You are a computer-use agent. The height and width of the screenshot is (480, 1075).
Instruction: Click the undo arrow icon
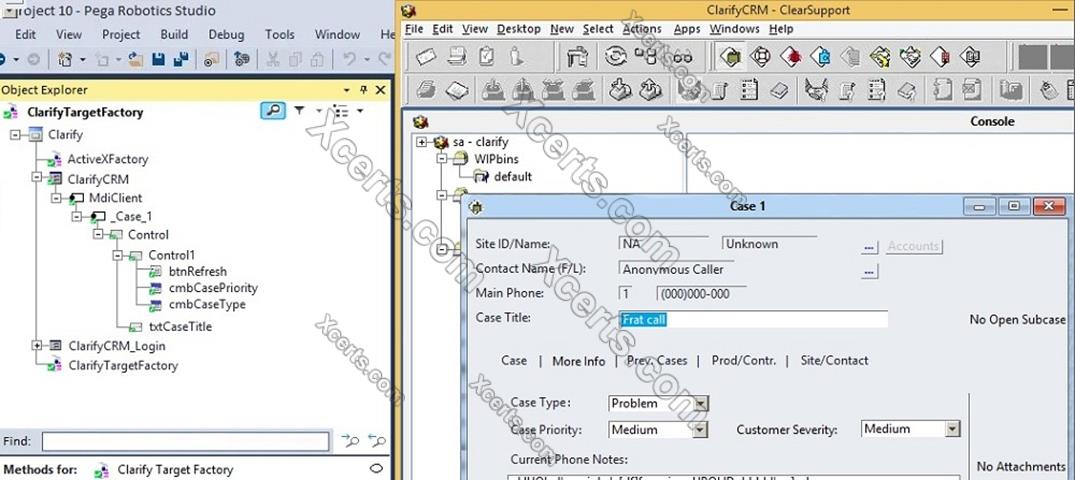349,60
